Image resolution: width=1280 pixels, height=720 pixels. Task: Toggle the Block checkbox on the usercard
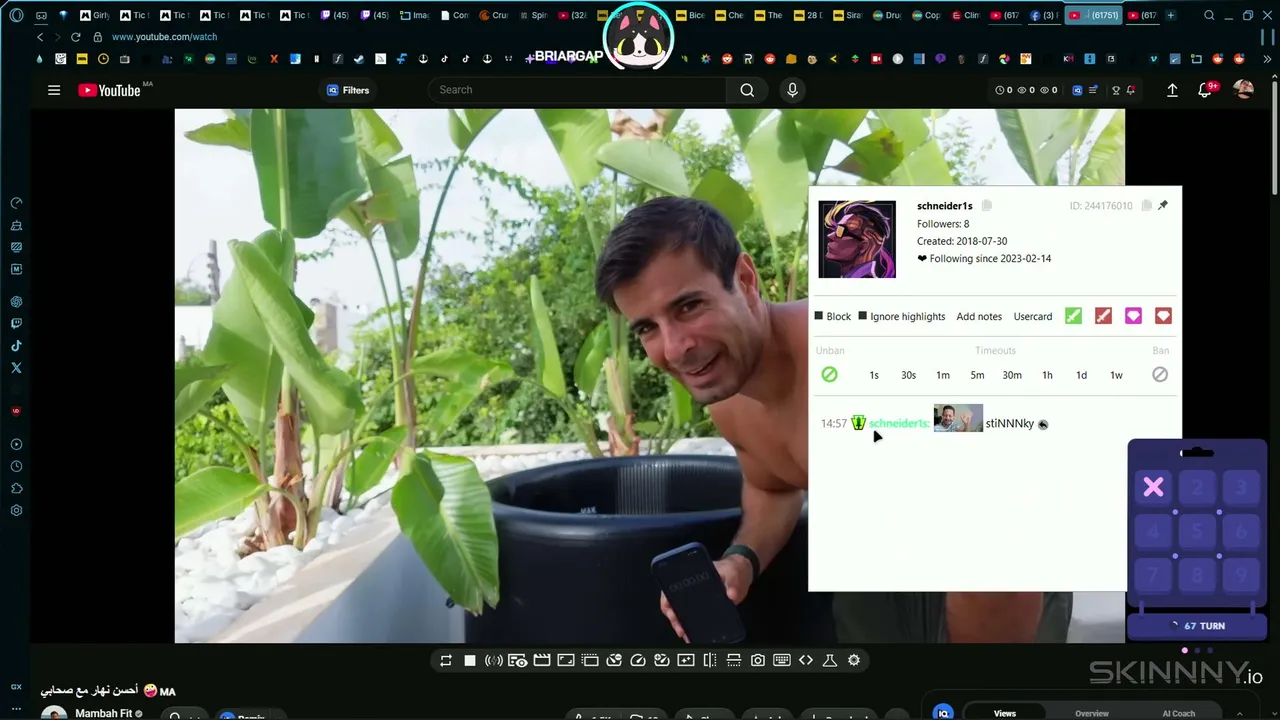[819, 316]
